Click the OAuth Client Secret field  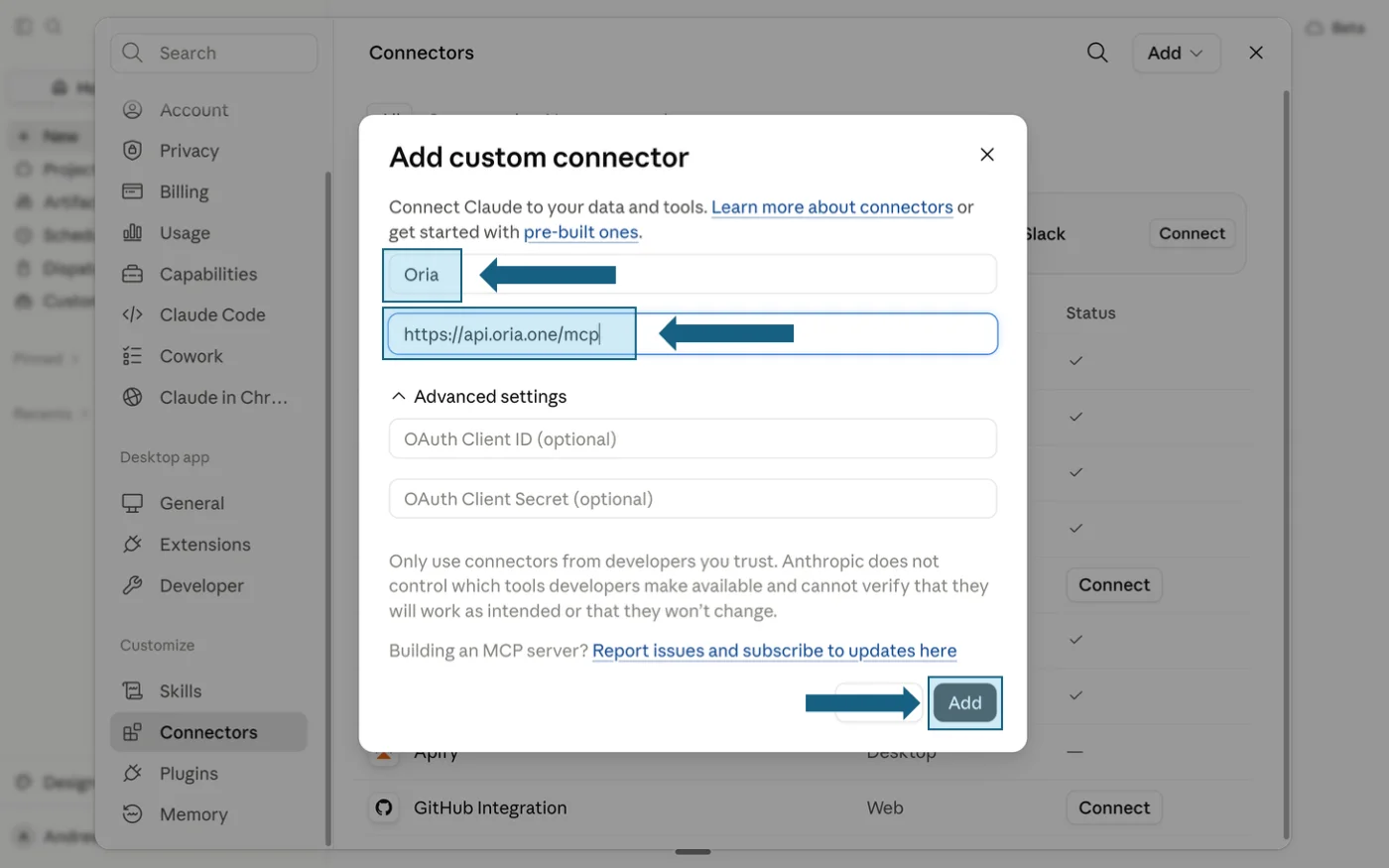click(x=693, y=499)
